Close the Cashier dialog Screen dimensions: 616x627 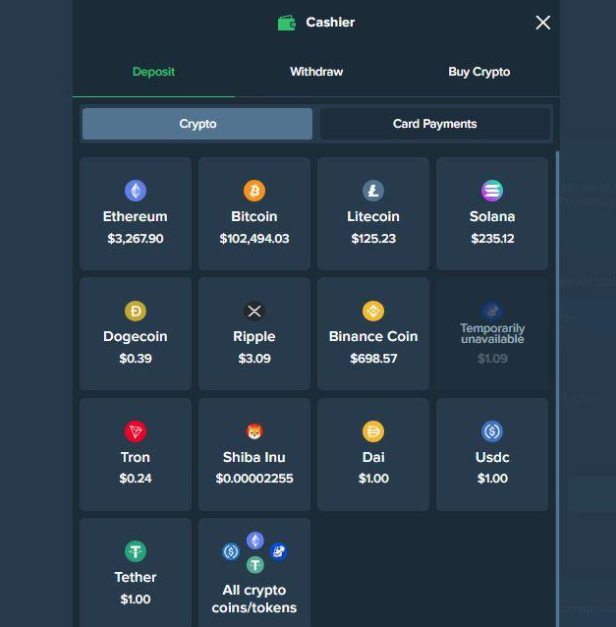pyautogui.click(x=543, y=23)
